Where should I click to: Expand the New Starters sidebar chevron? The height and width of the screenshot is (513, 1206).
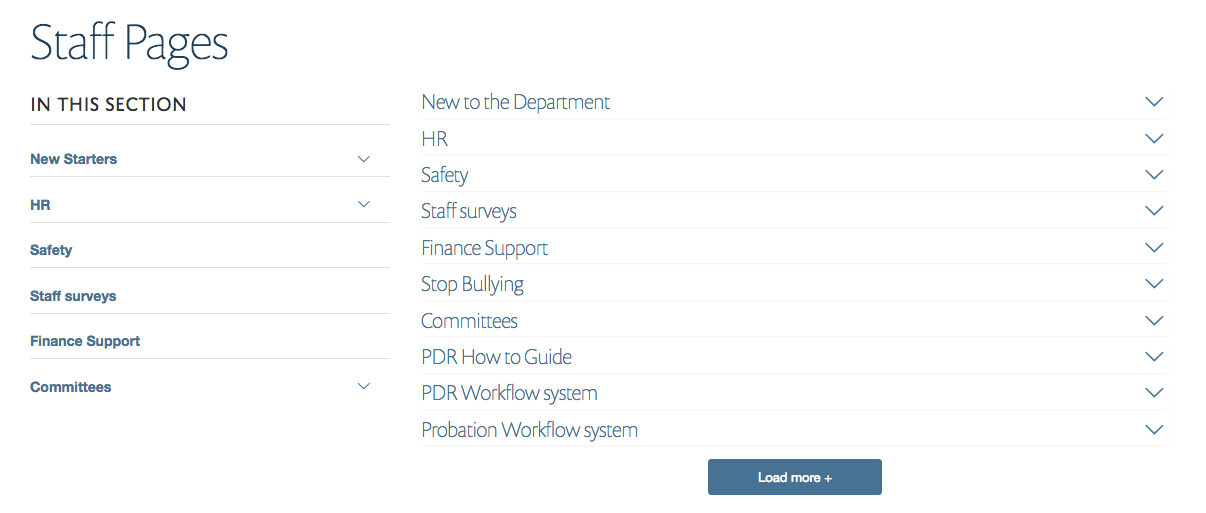point(364,159)
